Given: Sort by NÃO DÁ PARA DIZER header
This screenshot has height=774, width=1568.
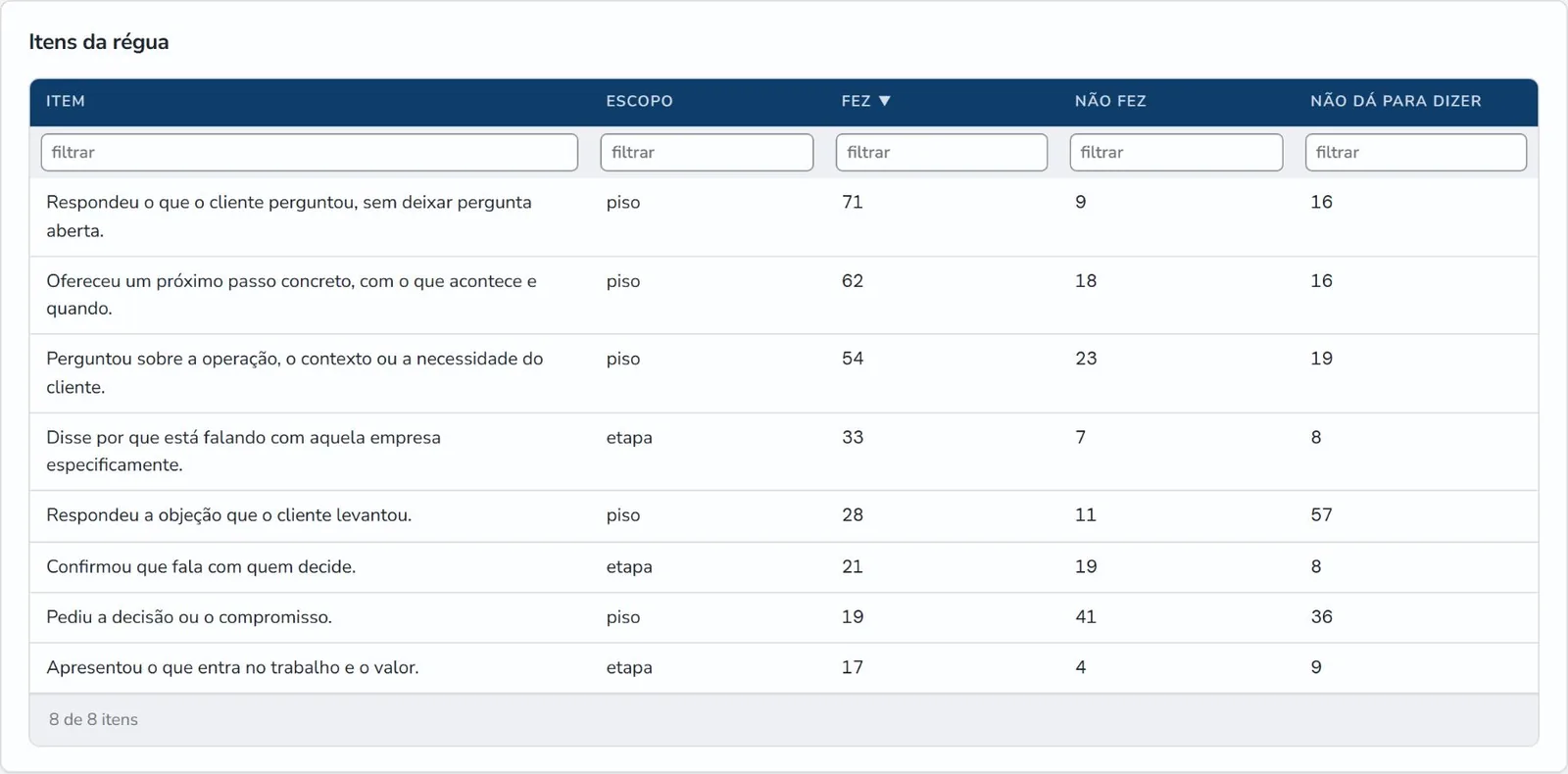Looking at the screenshot, I should pyautogui.click(x=1396, y=101).
